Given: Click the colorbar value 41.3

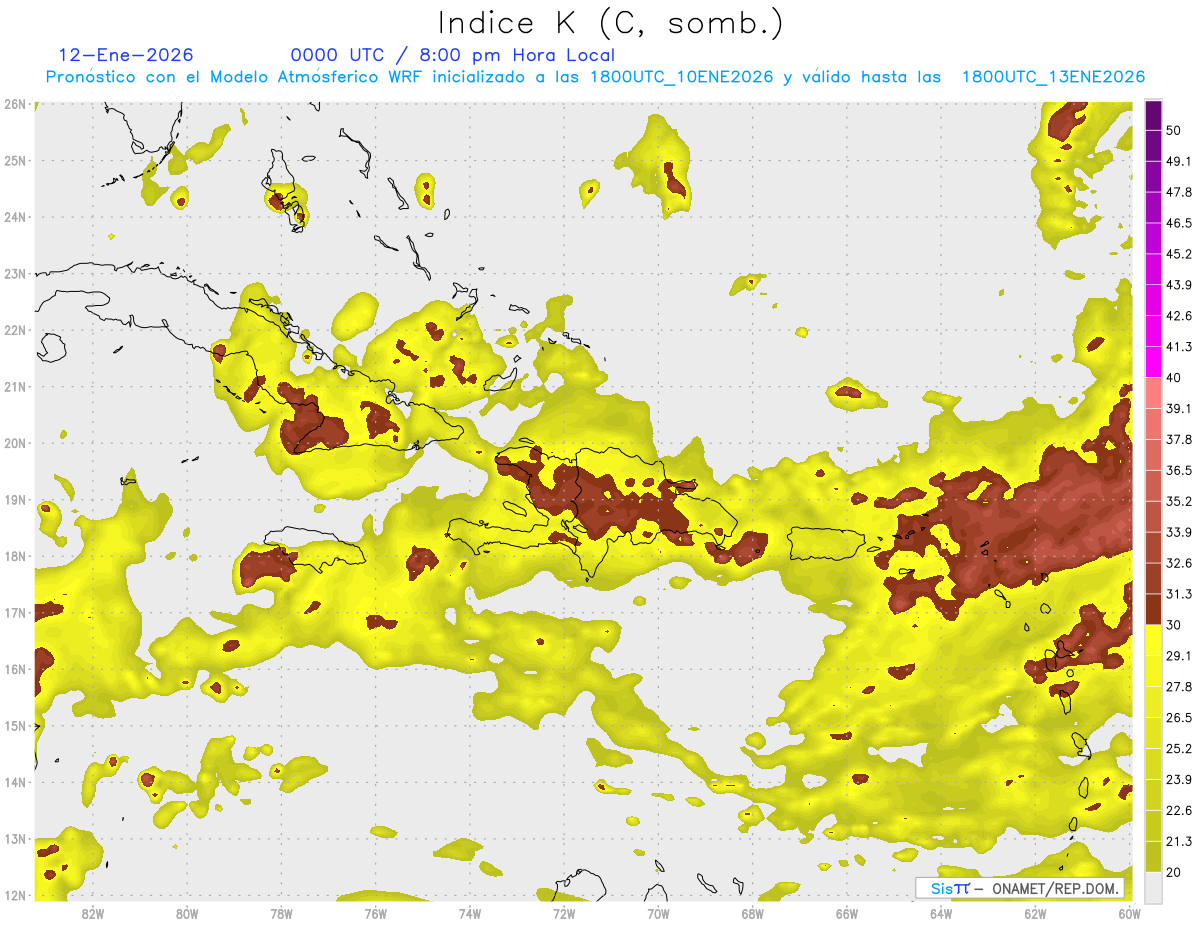Looking at the screenshot, I should [1179, 347].
